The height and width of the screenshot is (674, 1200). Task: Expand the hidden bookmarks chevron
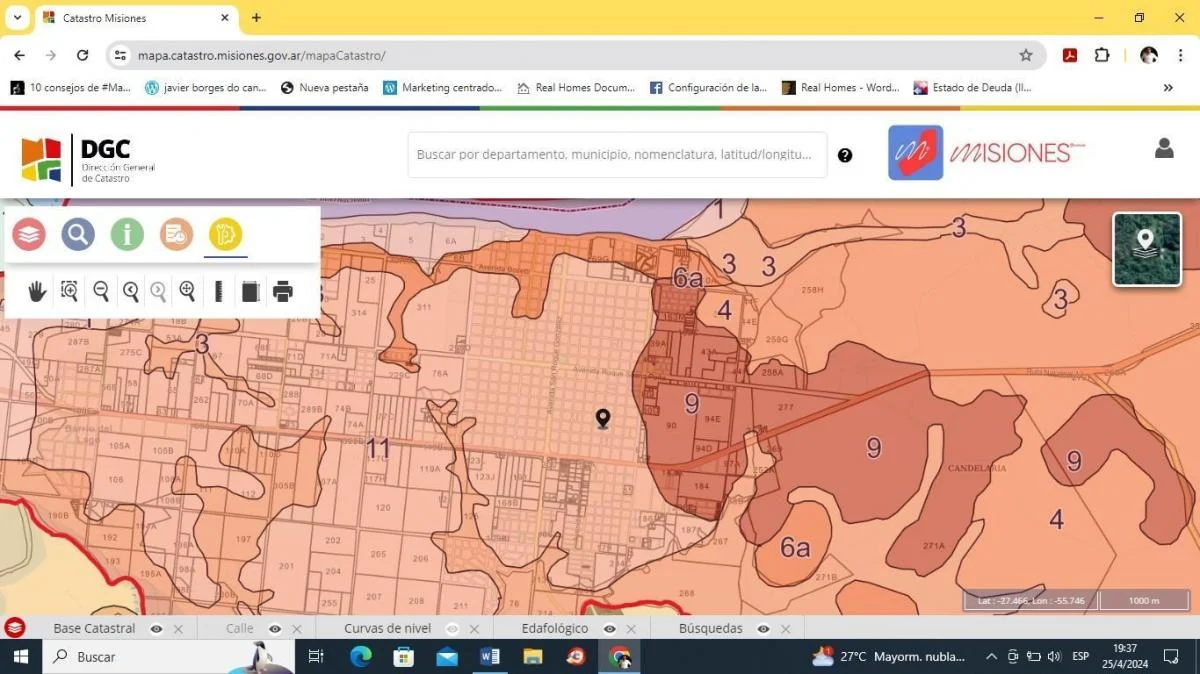[x=1168, y=88]
